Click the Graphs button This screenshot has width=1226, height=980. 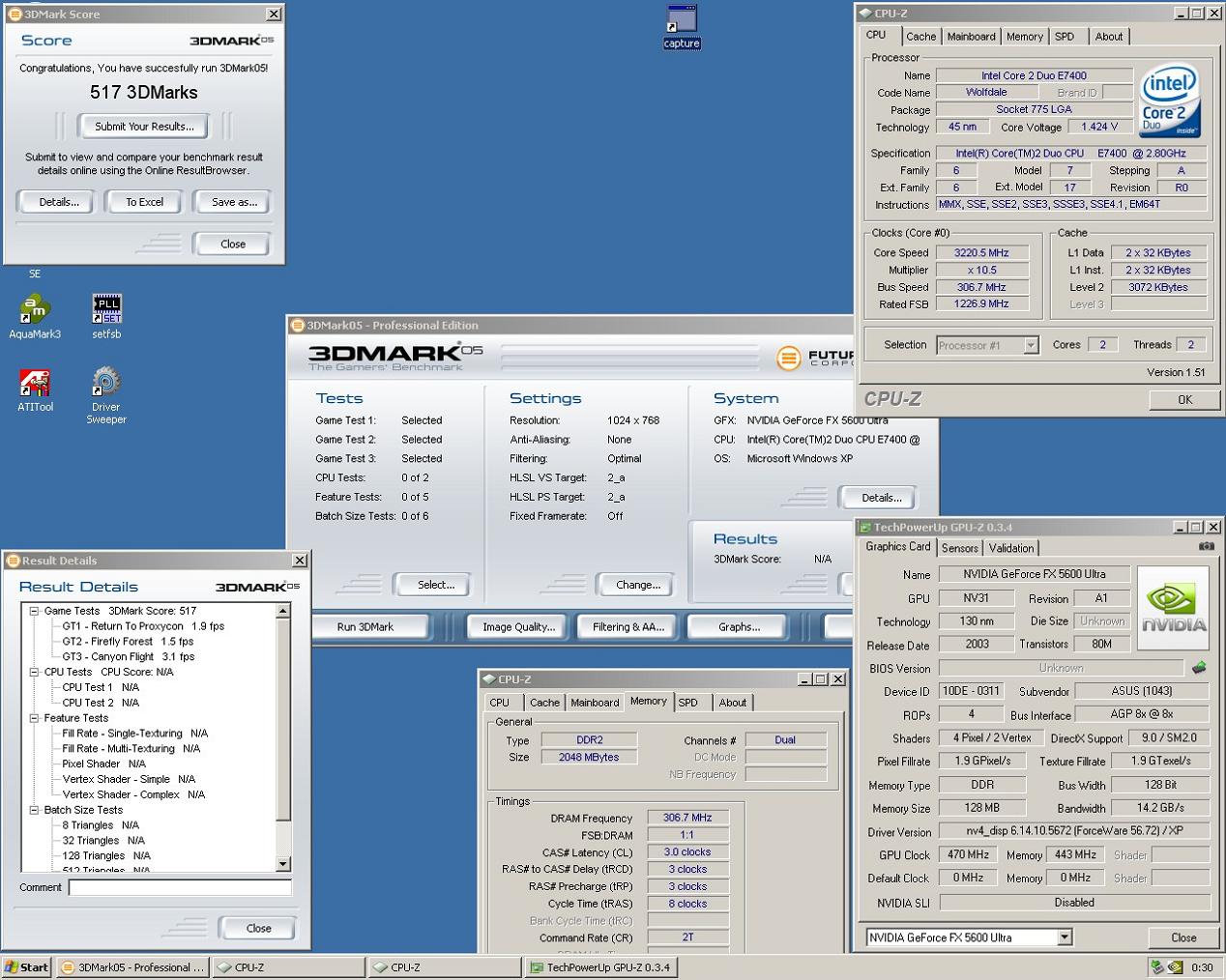pyautogui.click(x=740, y=627)
